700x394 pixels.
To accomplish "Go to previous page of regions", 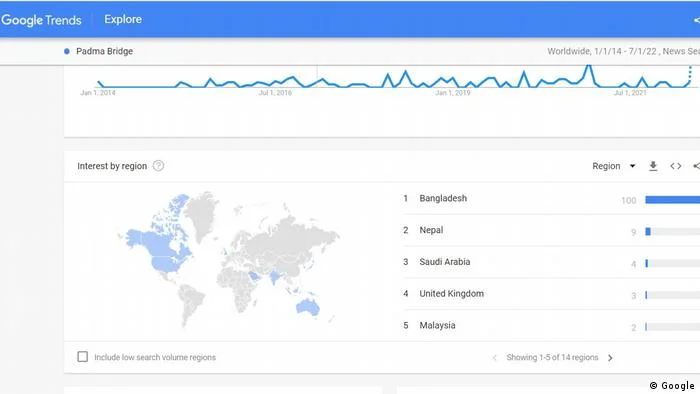I will click(x=494, y=358).
